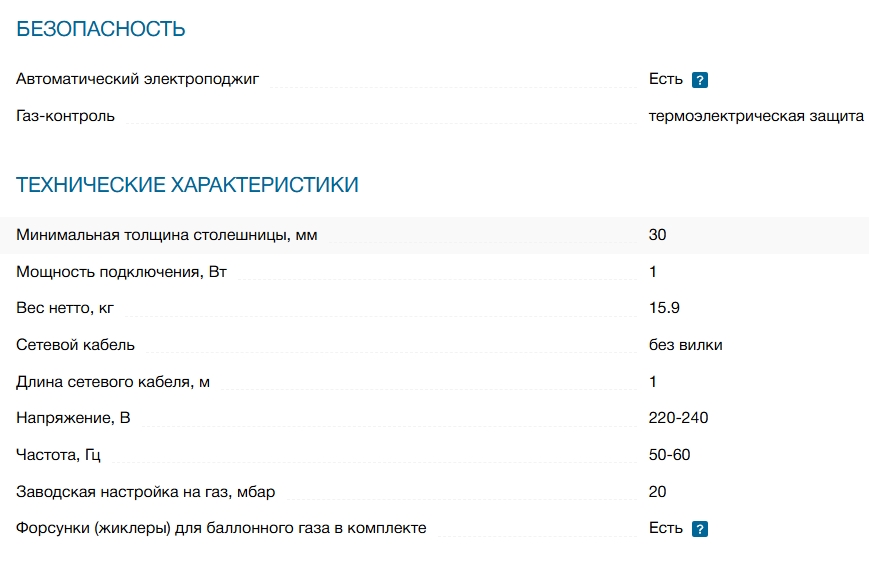Click the Заводская настройка на газ label
This screenshot has height=580, width=869.
click(145, 492)
